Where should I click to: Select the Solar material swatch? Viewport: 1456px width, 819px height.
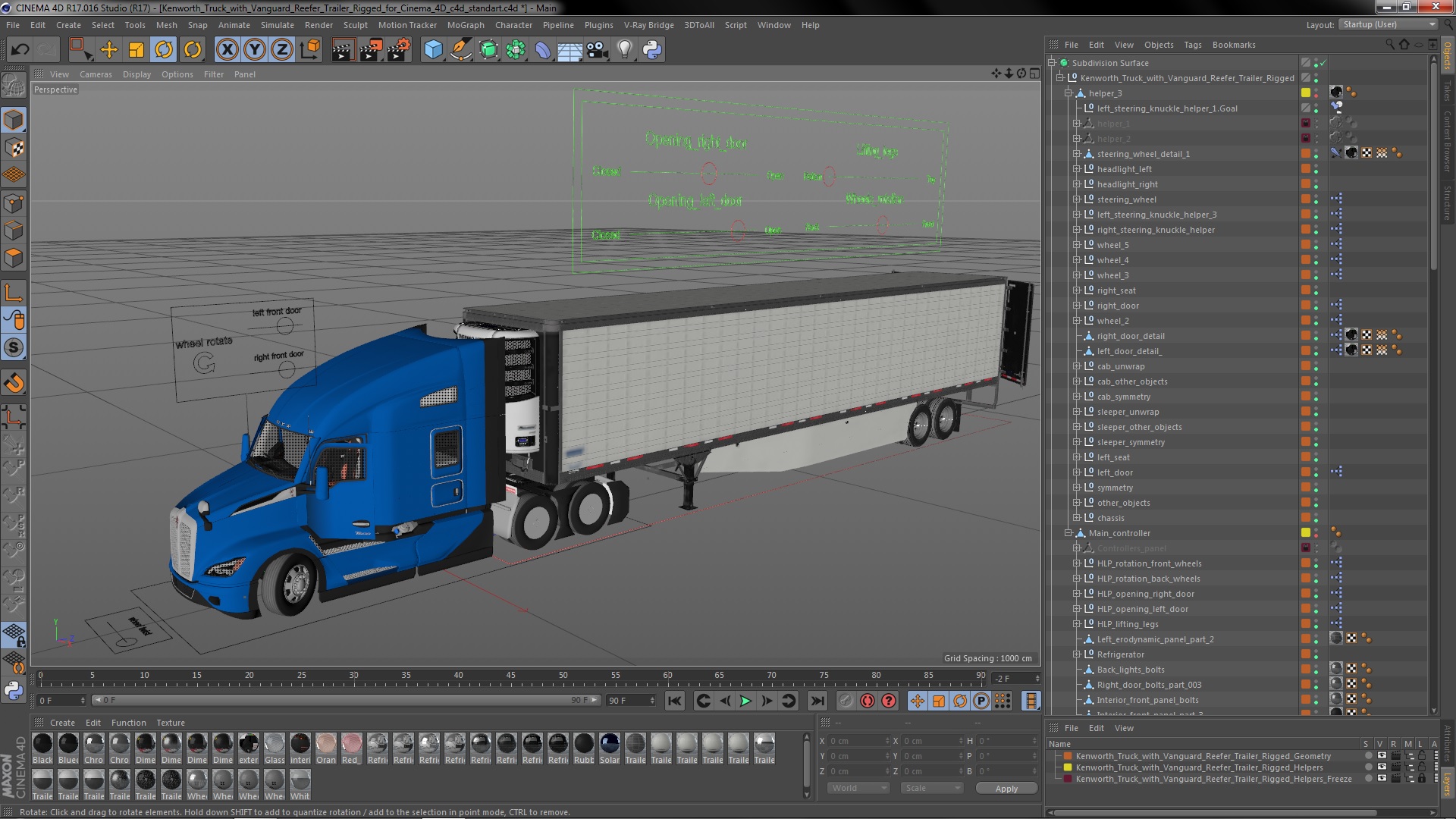tap(610, 748)
